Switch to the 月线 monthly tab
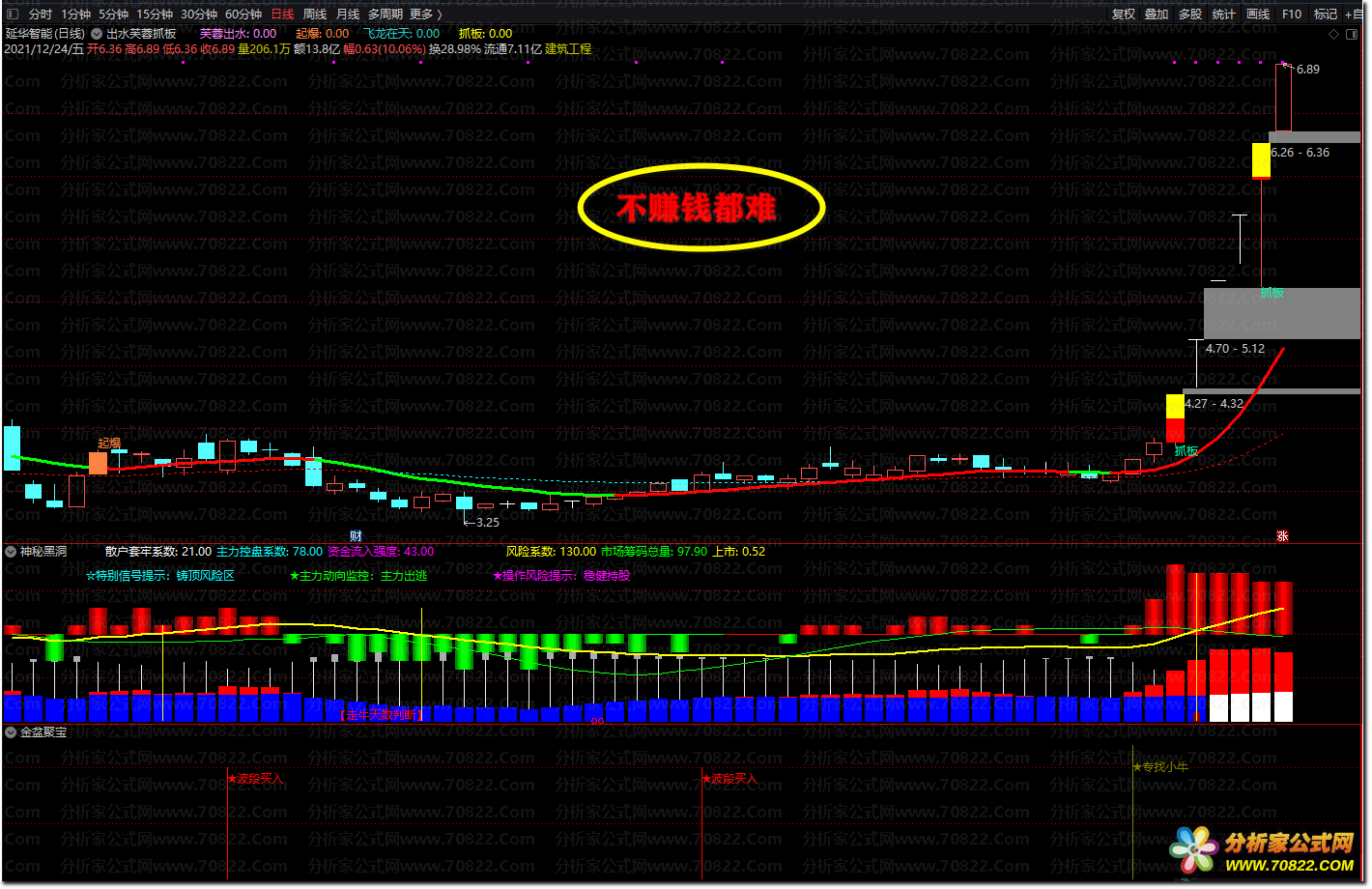1372x889 pixels. [x=348, y=14]
